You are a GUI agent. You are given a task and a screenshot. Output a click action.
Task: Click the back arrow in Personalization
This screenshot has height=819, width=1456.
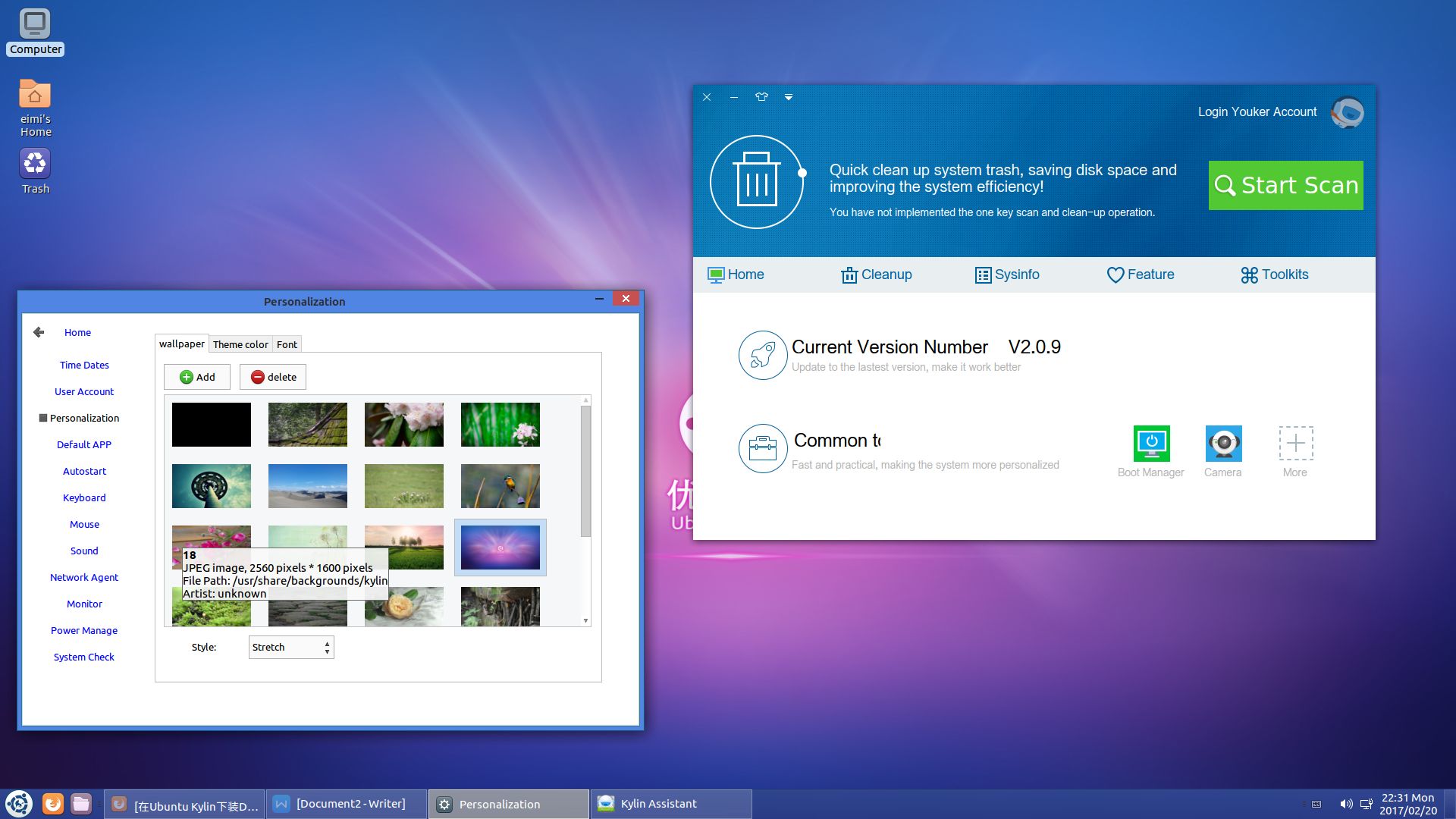tap(39, 332)
